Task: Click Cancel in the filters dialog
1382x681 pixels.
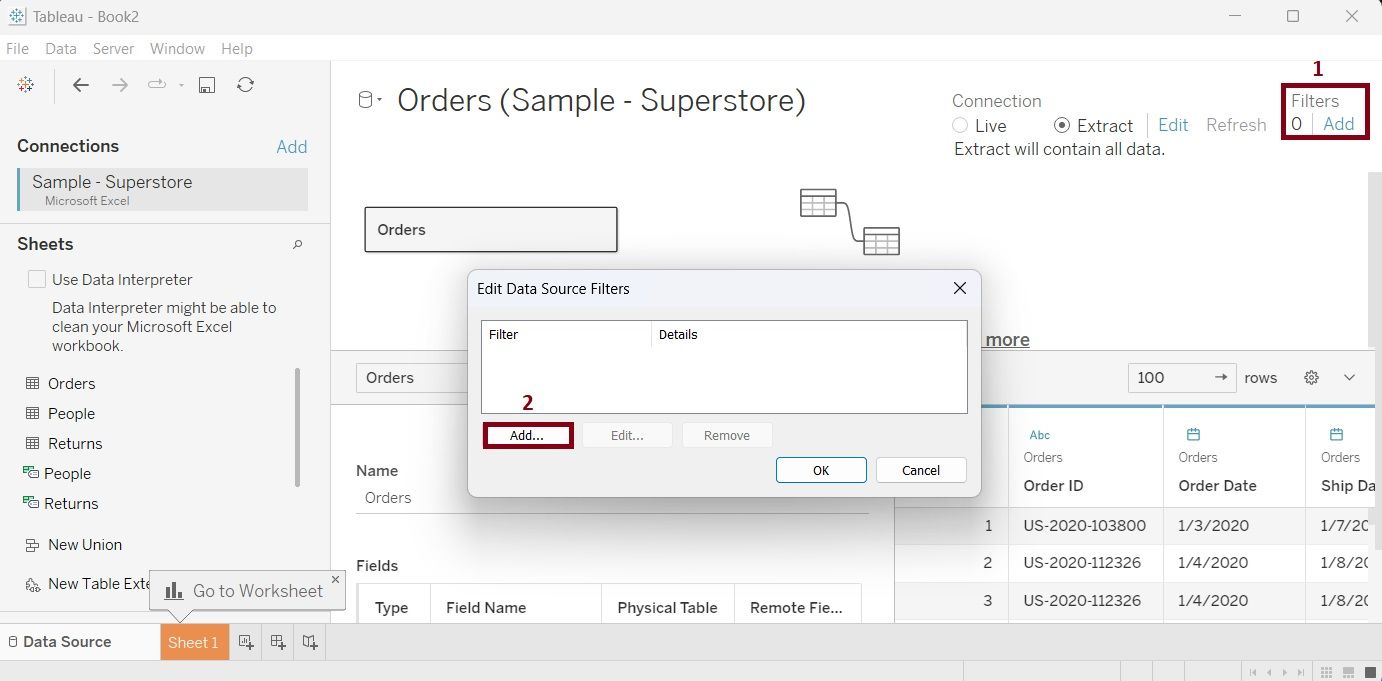Action: [921, 470]
